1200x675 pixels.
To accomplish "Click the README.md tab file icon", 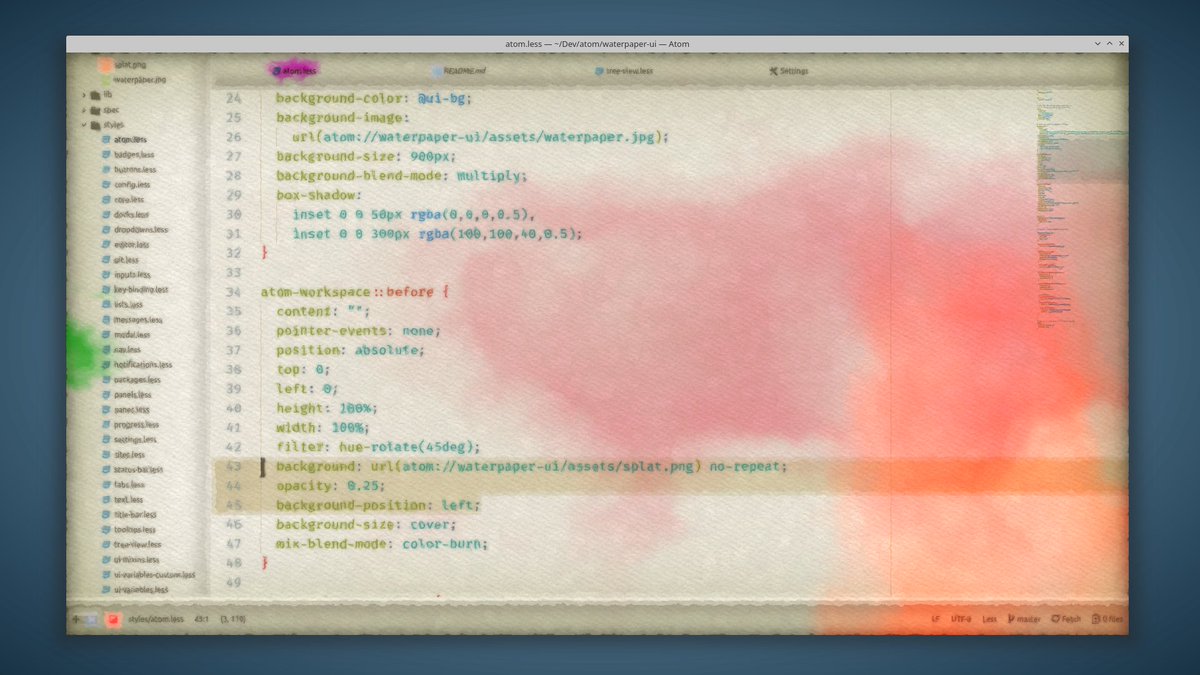I will point(437,71).
